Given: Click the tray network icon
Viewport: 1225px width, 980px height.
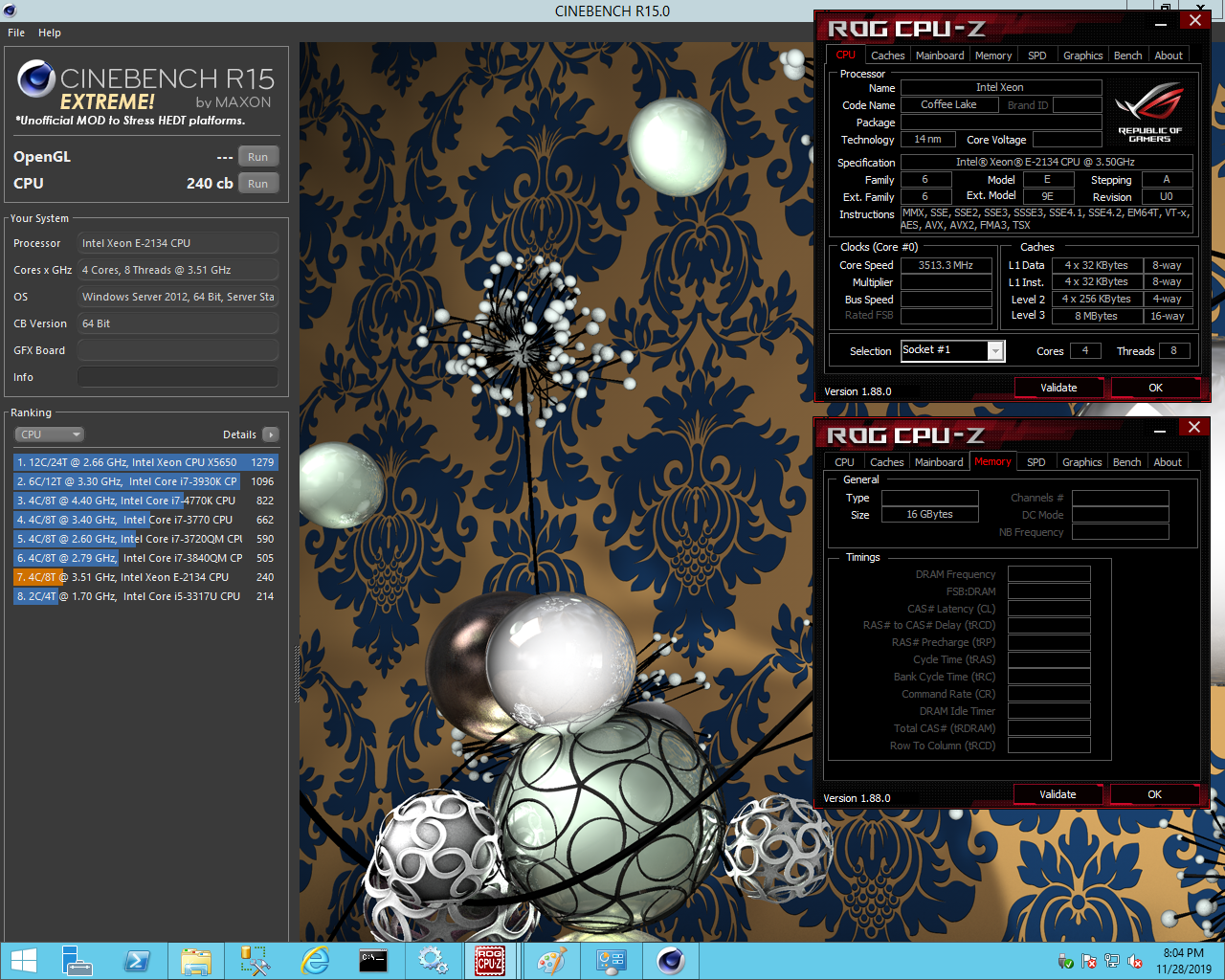Looking at the screenshot, I should pos(1112,961).
